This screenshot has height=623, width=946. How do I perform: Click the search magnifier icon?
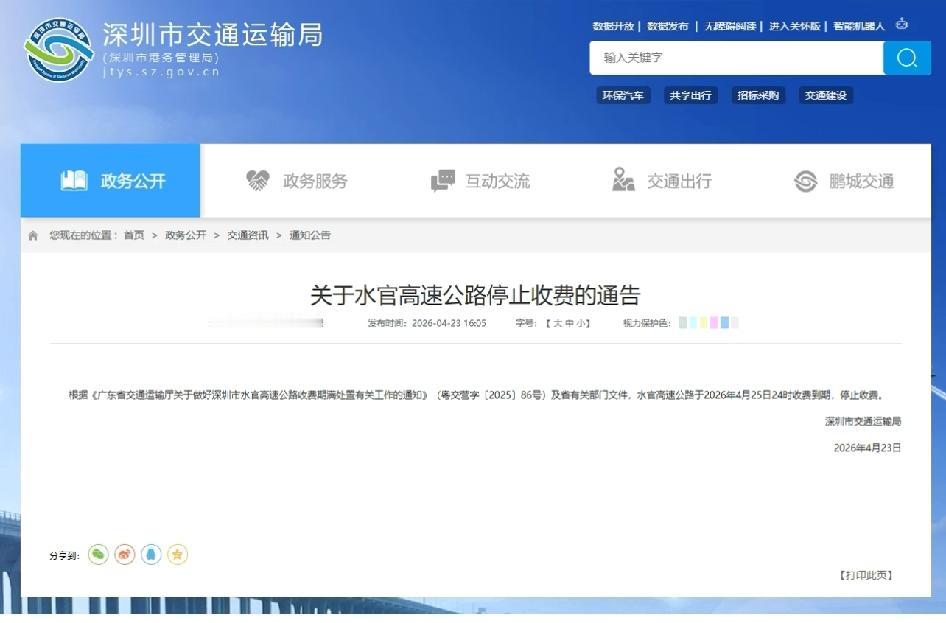point(906,58)
